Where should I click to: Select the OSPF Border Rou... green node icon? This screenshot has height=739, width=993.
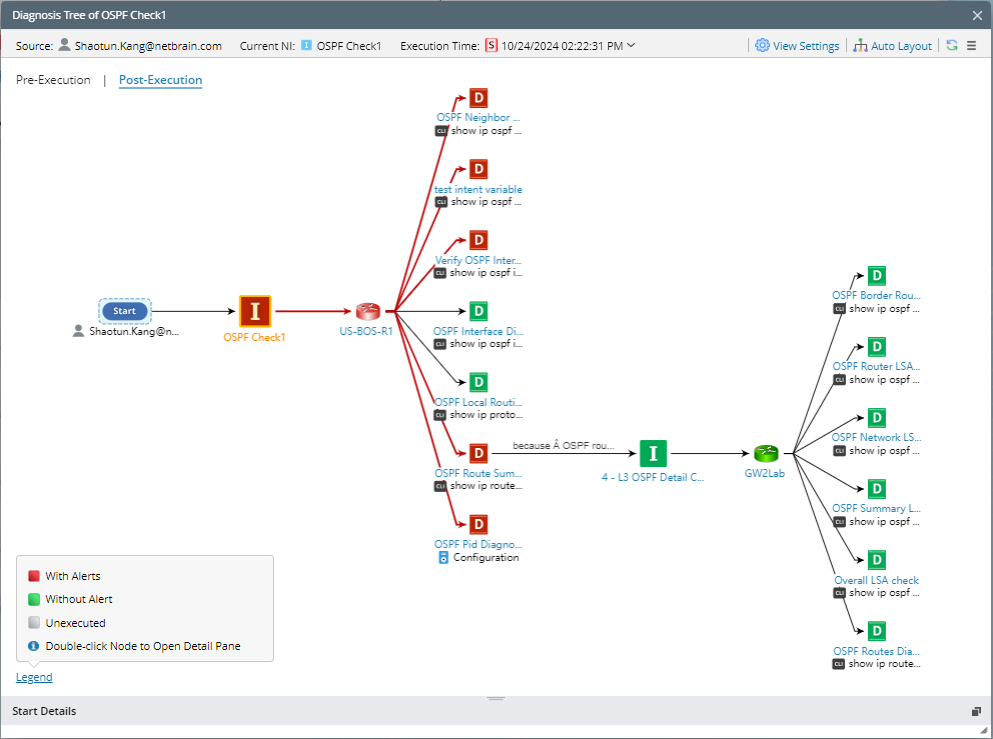pyautogui.click(x=876, y=275)
